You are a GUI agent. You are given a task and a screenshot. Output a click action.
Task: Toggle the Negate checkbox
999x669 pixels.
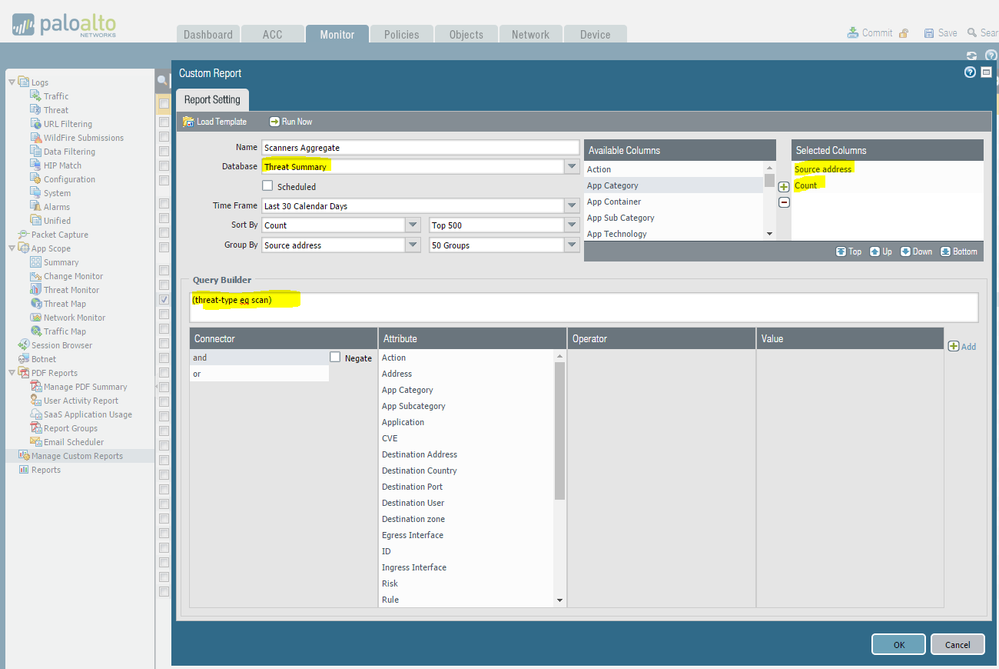(335, 358)
